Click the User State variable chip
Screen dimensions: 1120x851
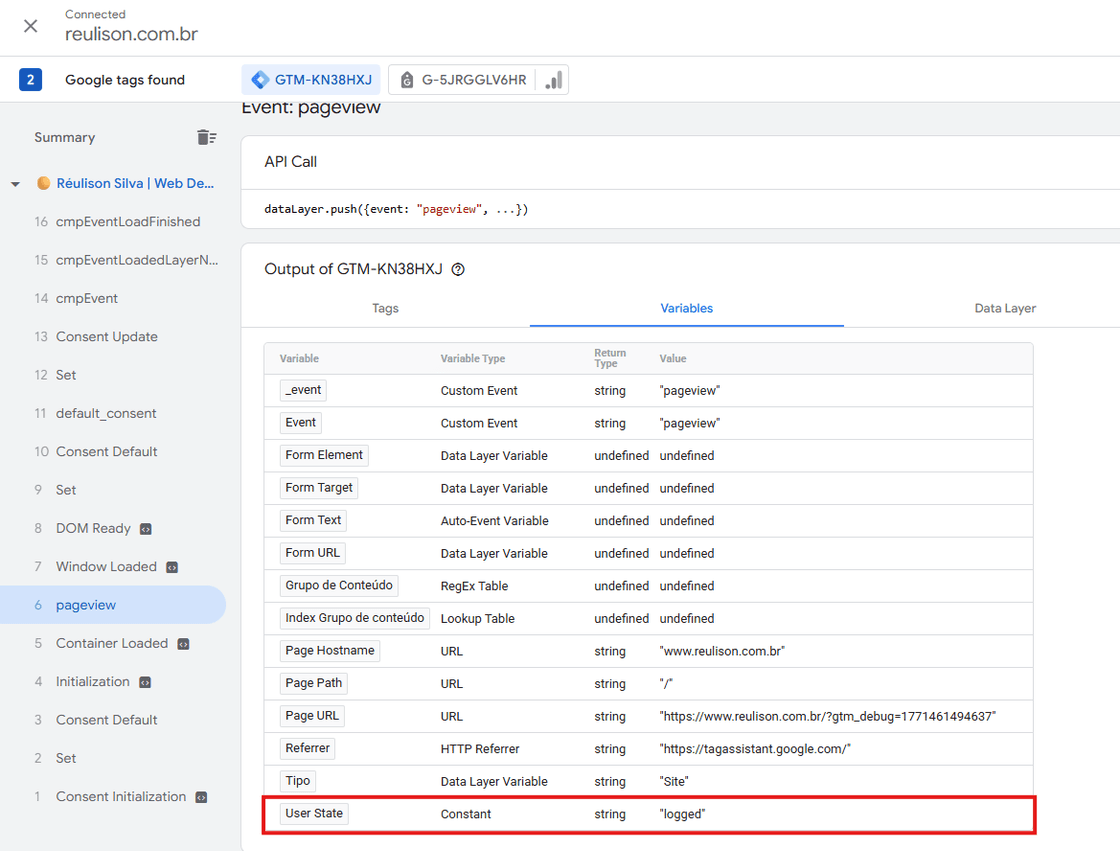pyautogui.click(x=313, y=813)
